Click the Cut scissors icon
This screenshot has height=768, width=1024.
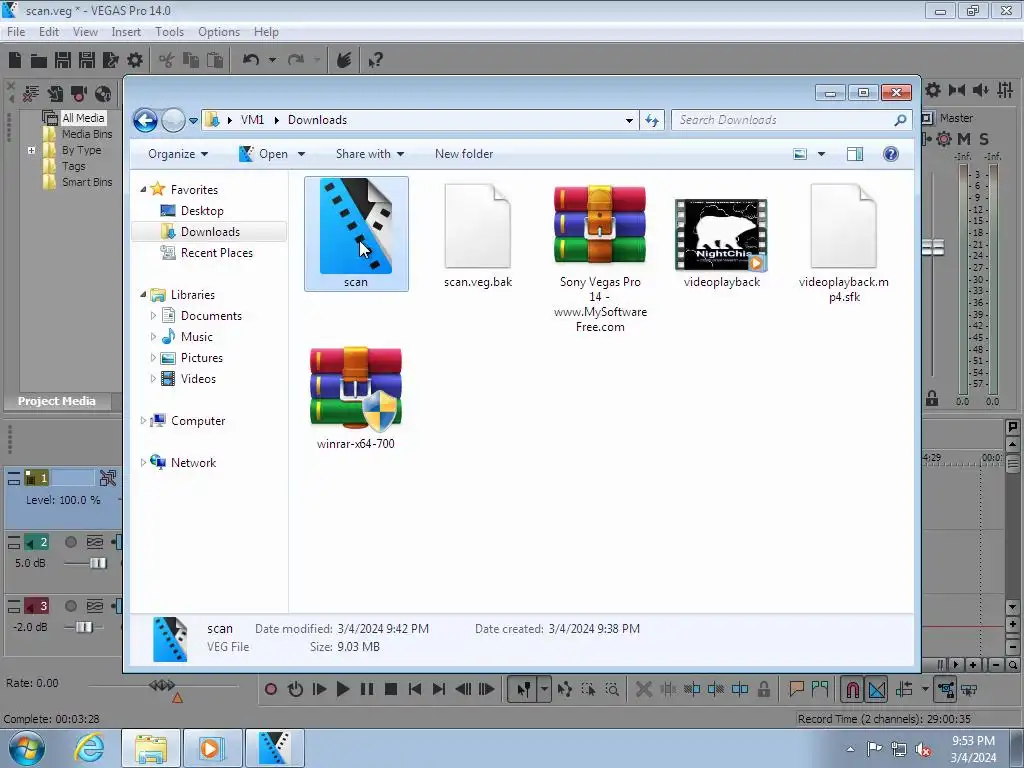click(167, 60)
